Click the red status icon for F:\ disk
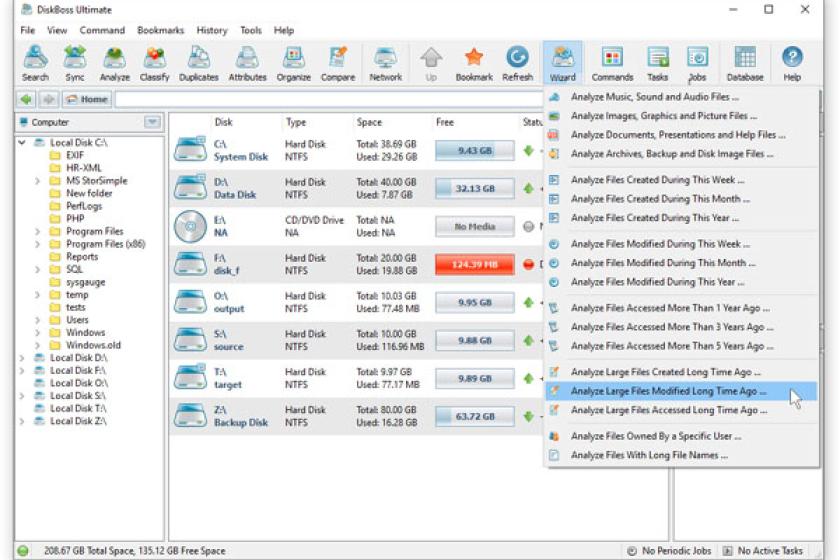The image size is (840, 560). 529,264
